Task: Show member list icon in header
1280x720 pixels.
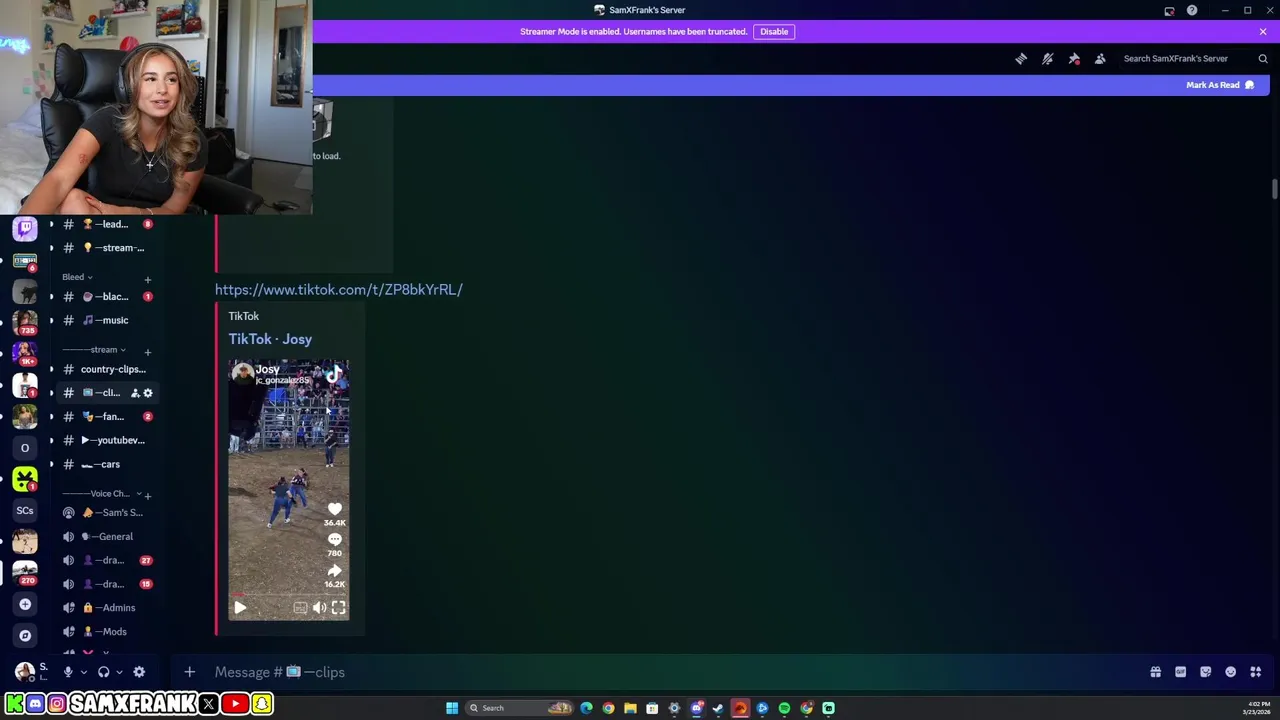Action: 1100,59
